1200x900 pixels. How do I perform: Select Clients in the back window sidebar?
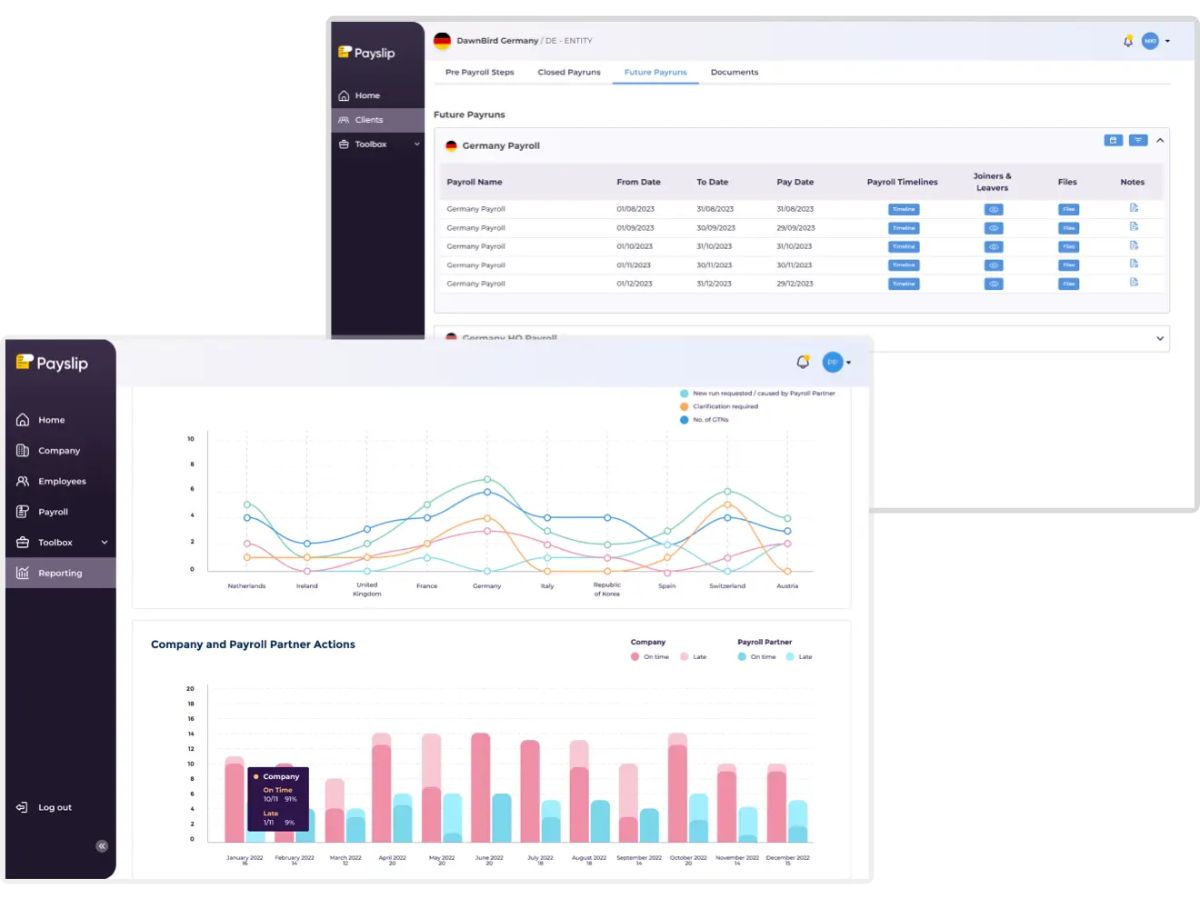pyautogui.click(x=378, y=120)
